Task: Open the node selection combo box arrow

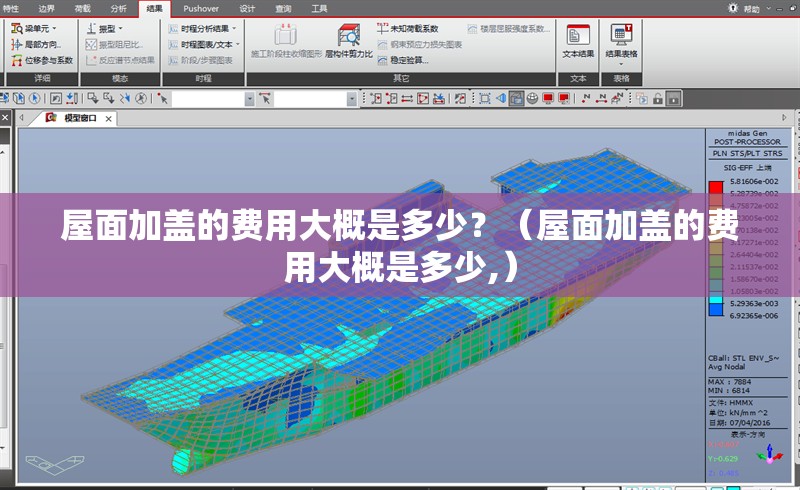Action: tap(249, 99)
